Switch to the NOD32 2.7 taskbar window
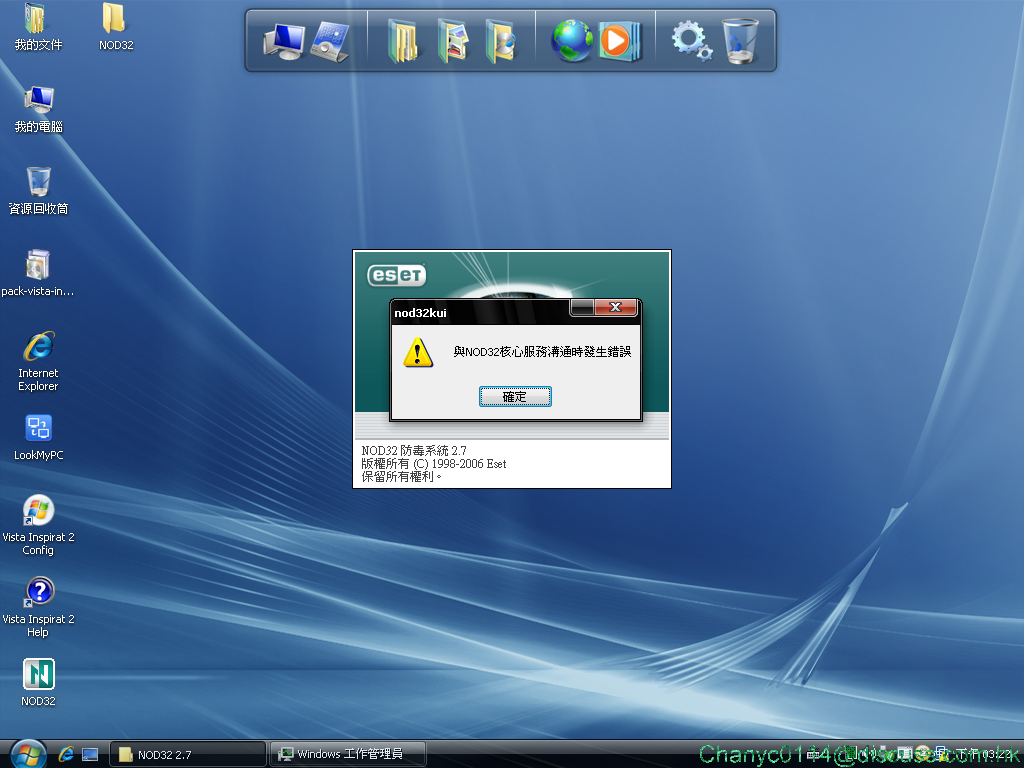 187,754
